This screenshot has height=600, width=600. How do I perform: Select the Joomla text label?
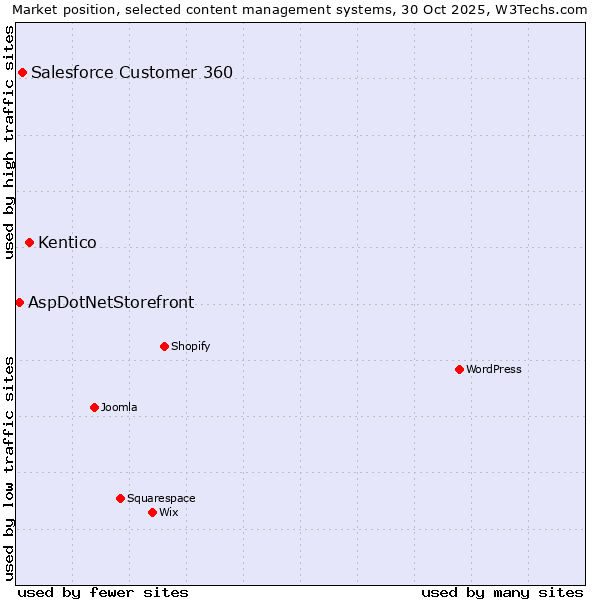pyautogui.click(x=119, y=407)
